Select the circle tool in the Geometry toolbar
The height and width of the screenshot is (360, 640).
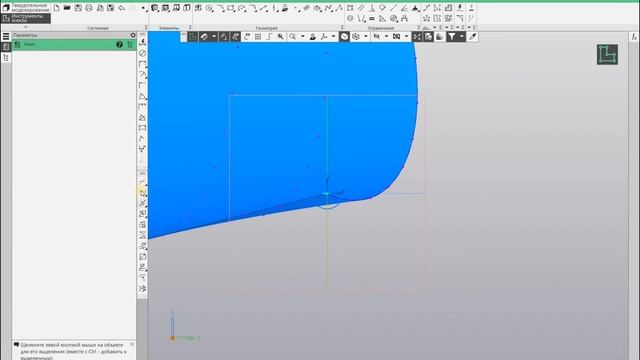coord(209,8)
